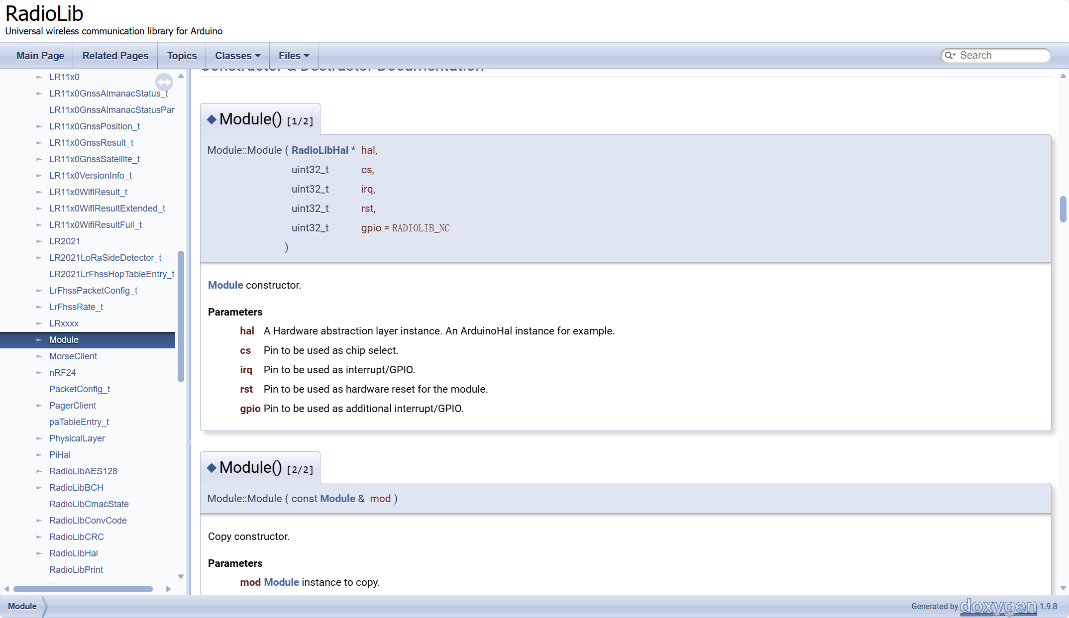Click the main page scroll down arrow

coord(1063,588)
